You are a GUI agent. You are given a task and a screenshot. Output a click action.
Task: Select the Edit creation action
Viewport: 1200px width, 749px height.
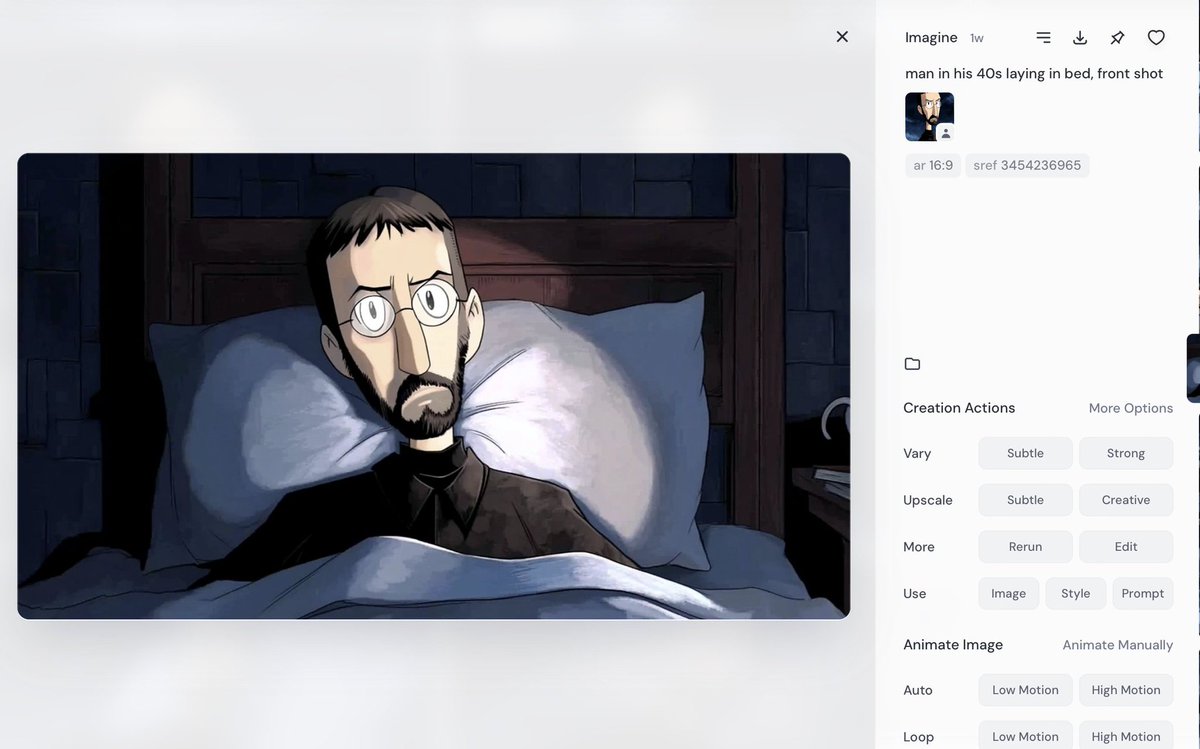1126,546
